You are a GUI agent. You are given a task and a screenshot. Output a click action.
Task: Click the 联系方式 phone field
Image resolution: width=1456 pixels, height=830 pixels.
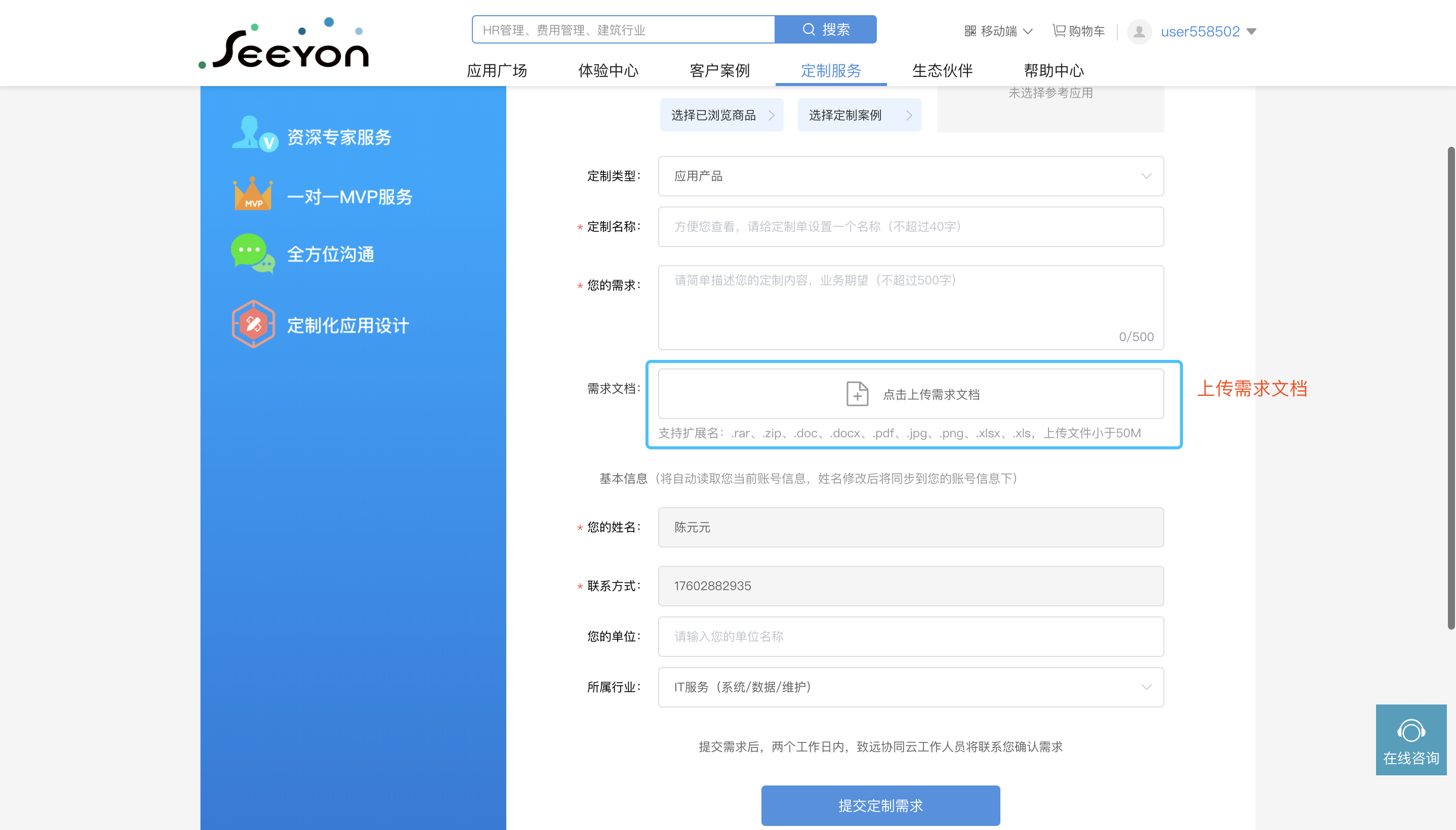pyautogui.click(x=910, y=586)
